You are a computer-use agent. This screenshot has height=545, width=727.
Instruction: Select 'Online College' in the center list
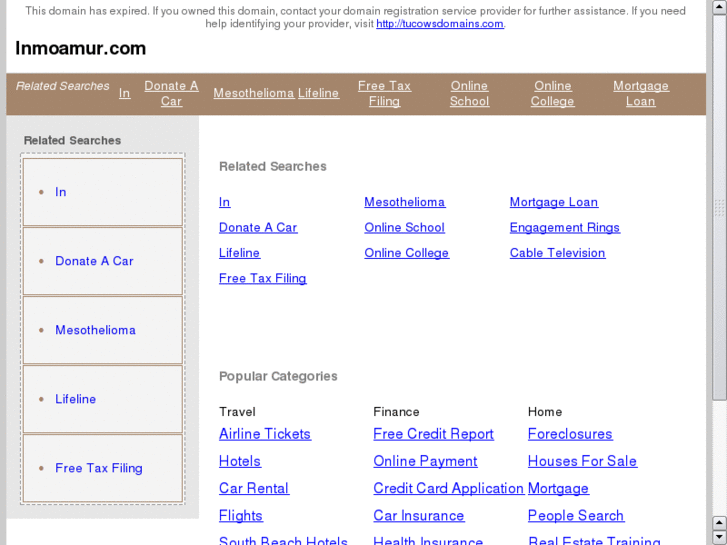tap(407, 253)
